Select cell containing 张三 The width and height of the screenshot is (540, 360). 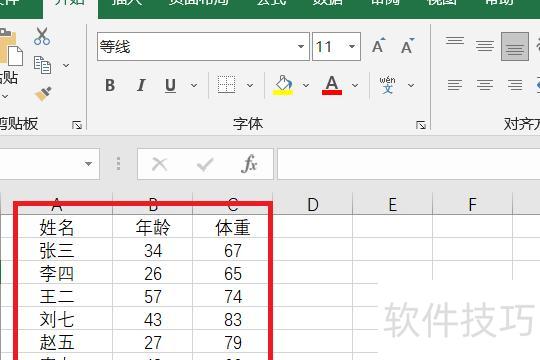point(57,250)
